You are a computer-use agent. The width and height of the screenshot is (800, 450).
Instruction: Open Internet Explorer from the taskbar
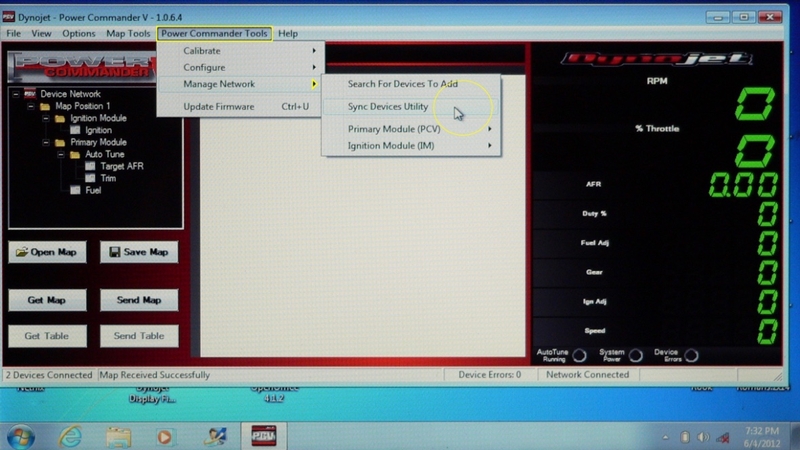[x=71, y=436]
